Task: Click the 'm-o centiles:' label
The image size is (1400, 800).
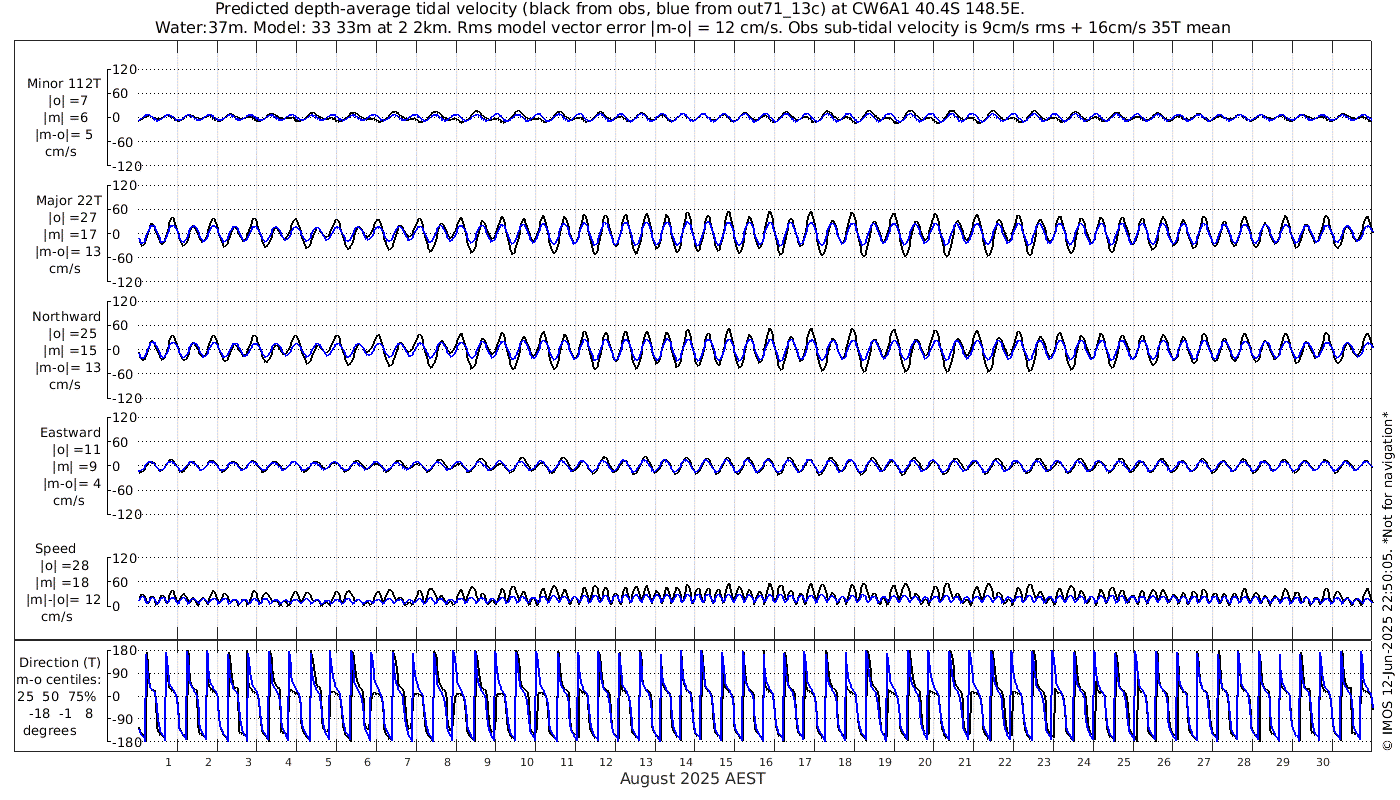Action: click(x=60, y=679)
